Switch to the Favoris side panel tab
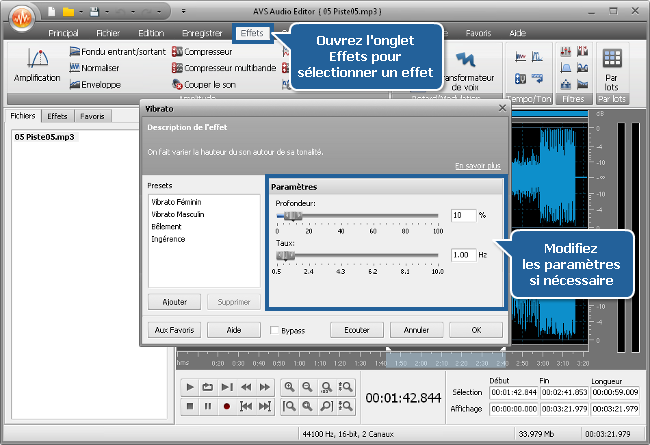The height and width of the screenshot is (445, 650). pyautogui.click(x=93, y=116)
